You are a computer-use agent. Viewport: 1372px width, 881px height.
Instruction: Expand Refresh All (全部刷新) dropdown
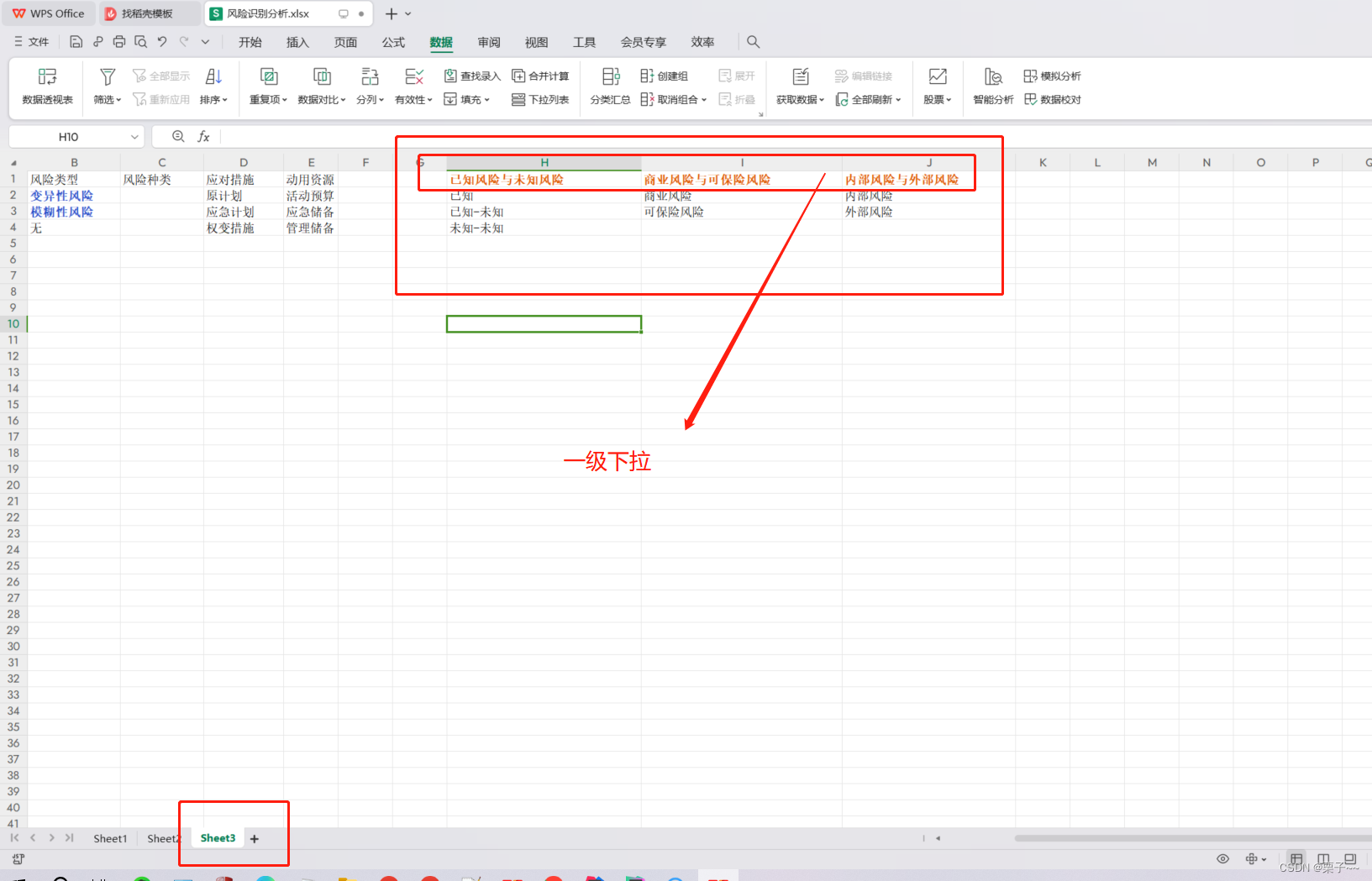pos(898,99)
